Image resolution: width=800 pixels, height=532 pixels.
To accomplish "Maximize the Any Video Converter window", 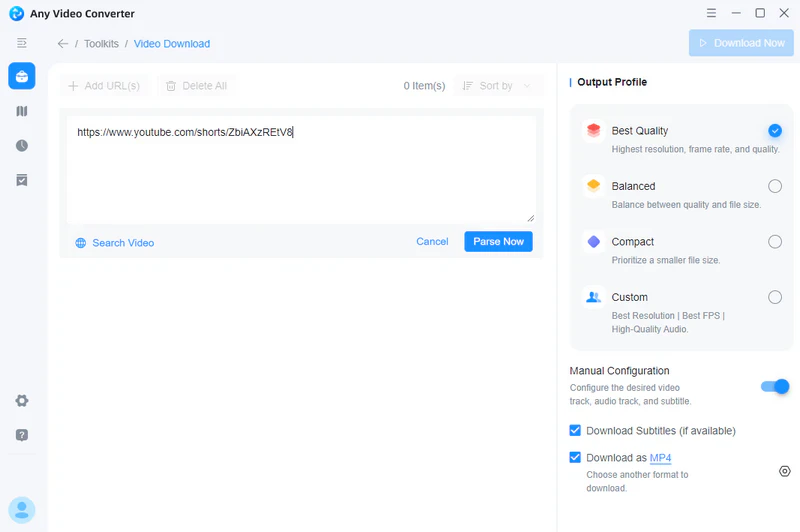I will [x=760, y=13].
